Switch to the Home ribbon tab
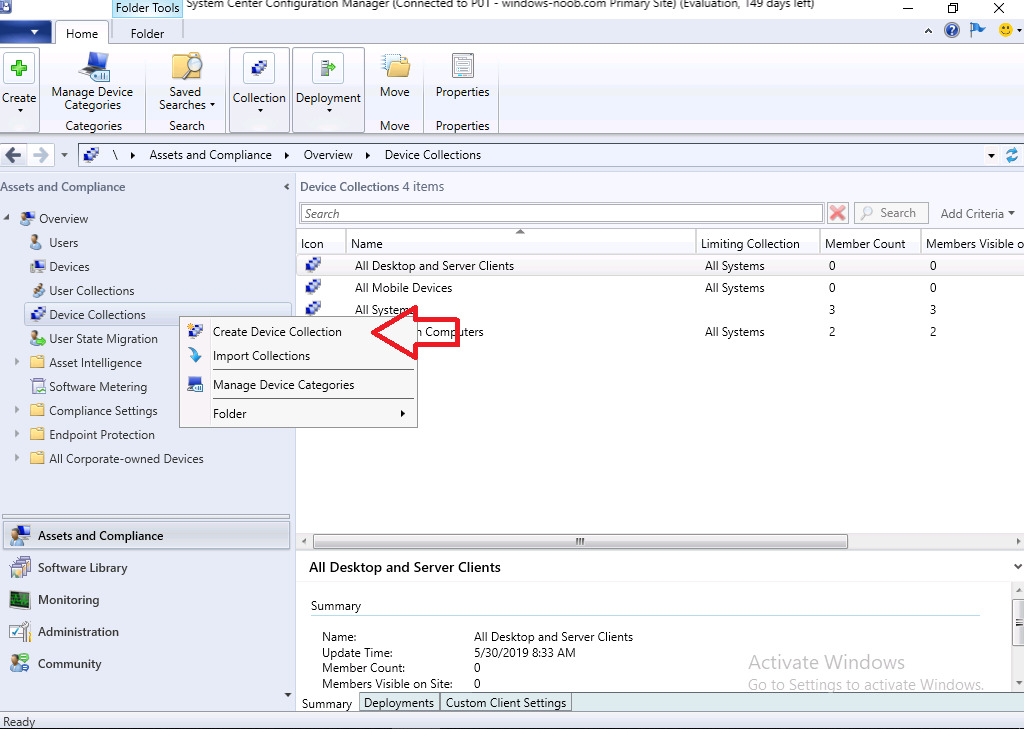Viewport: 1024px width, 729px height. (x=82, y=33)
